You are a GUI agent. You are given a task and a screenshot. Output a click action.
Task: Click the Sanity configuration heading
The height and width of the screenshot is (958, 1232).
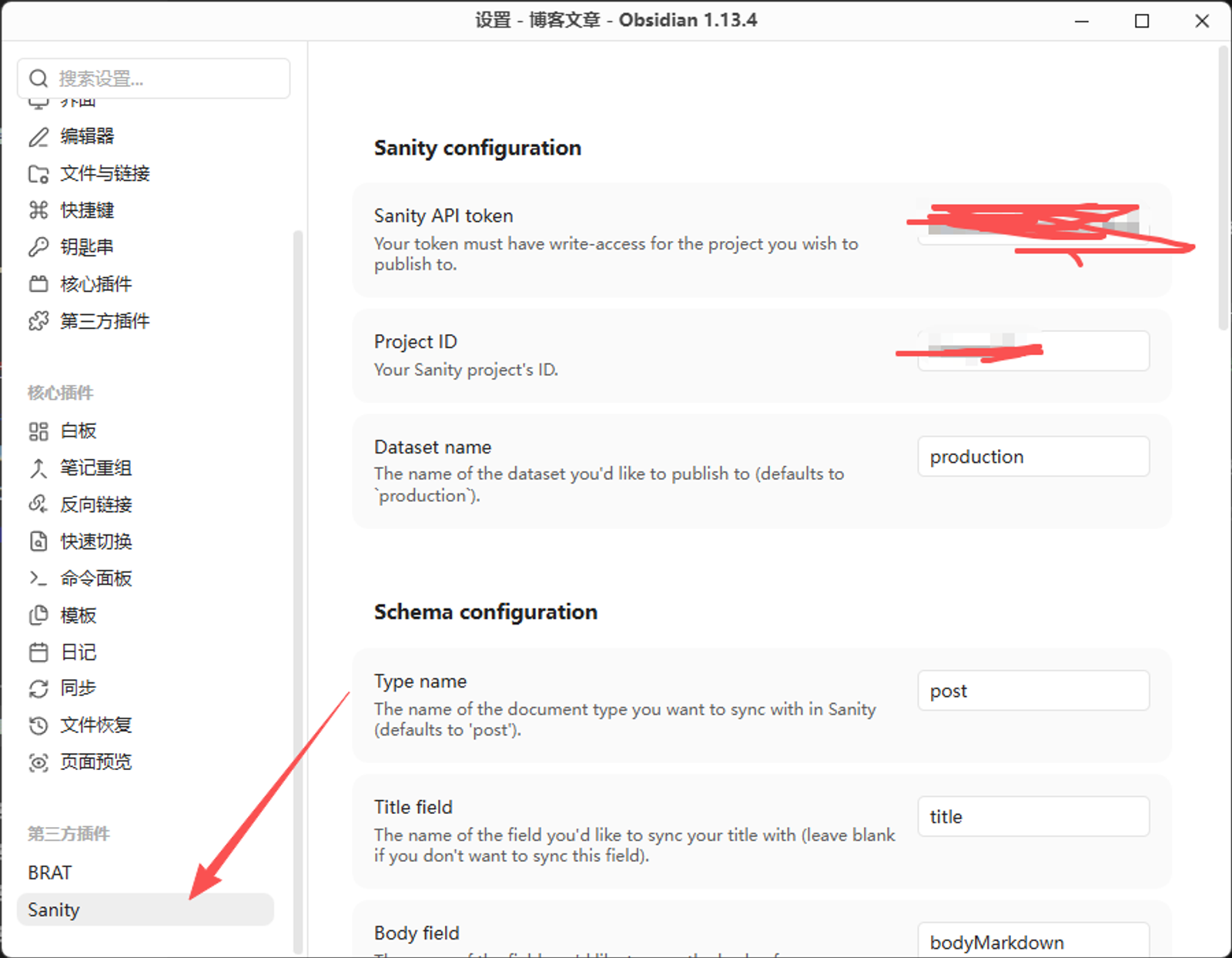[477, 148]
